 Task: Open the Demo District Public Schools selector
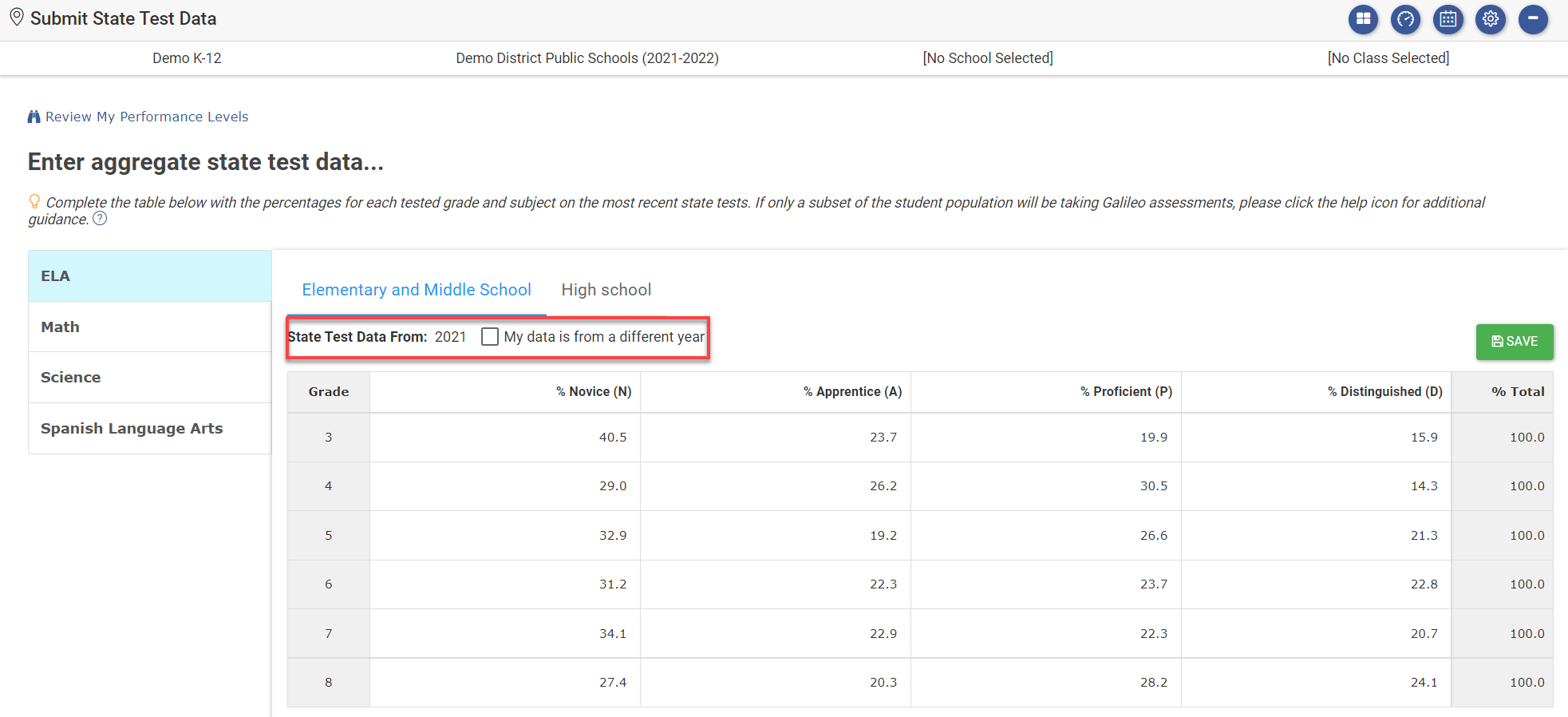tap(587, 58)
